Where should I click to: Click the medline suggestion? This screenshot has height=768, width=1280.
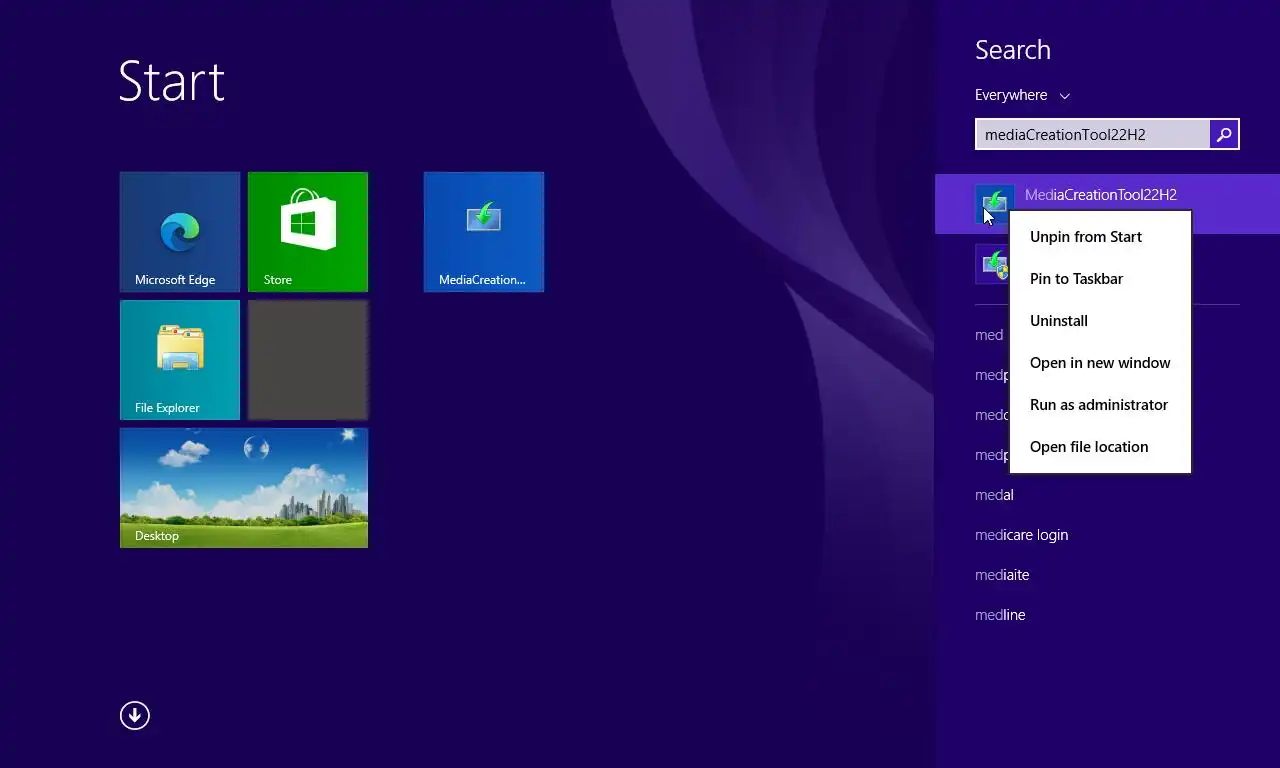coord(1000,615)
